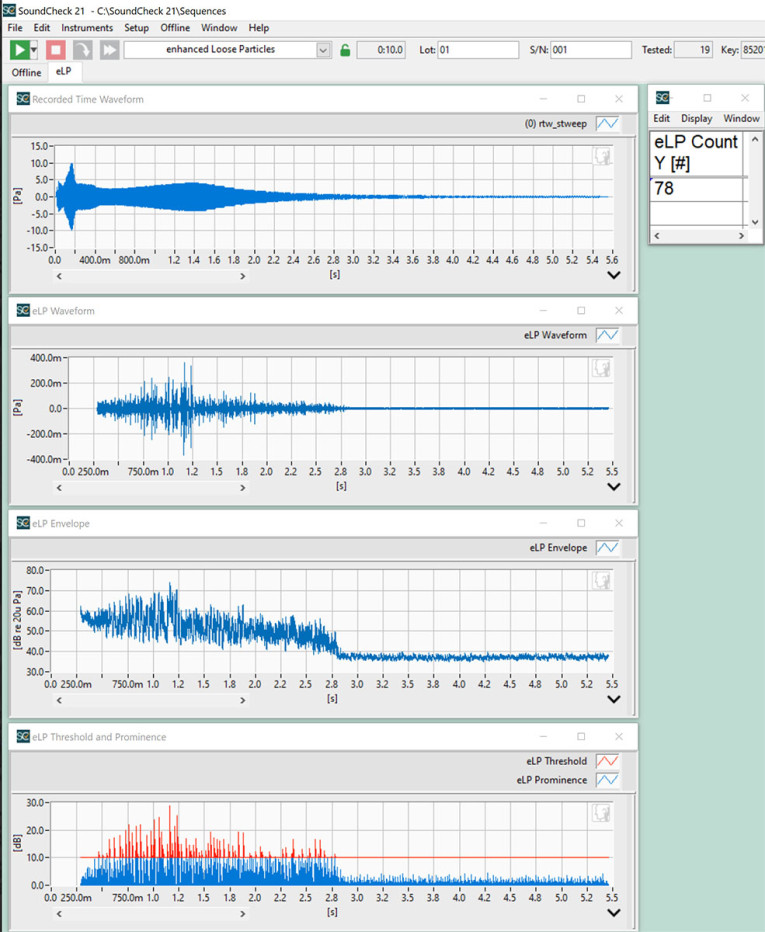Screen dimensions: 765x932
Task: Open the enhanced Loose Particles sequence dropdown
Action: click(323, 50)
